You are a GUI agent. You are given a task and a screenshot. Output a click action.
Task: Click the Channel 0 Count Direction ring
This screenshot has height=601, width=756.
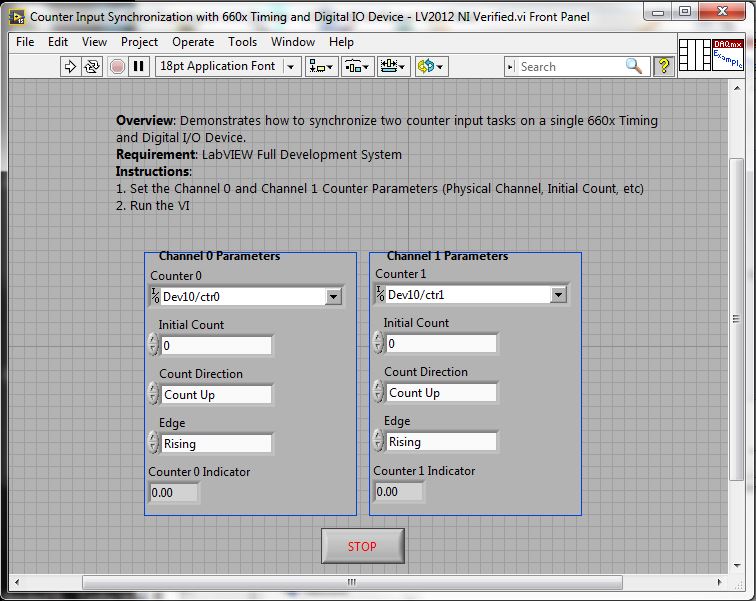[x=216, y=395]
